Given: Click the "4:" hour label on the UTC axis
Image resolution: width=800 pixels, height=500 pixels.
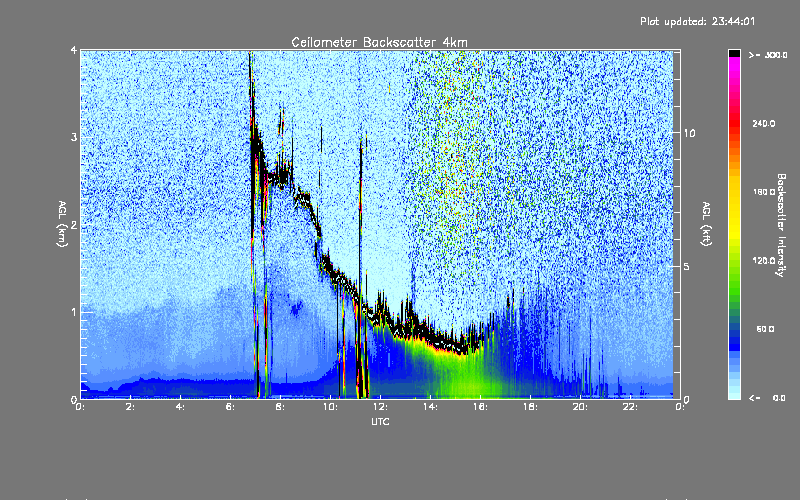Looking at the screenshot, I should click(x=180, y=407).
